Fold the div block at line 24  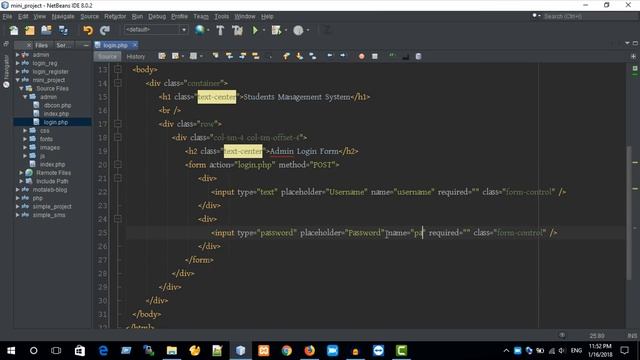118,219
